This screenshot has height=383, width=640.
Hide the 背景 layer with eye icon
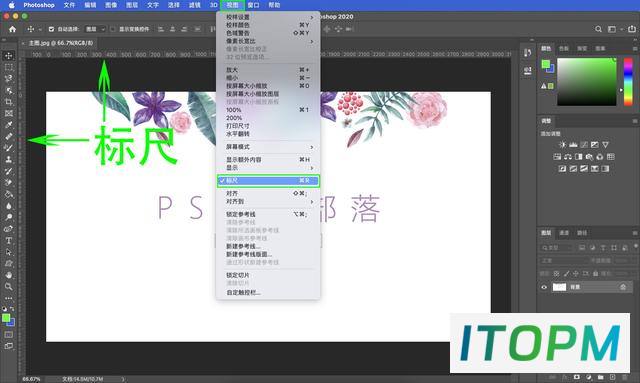point(544,287)
